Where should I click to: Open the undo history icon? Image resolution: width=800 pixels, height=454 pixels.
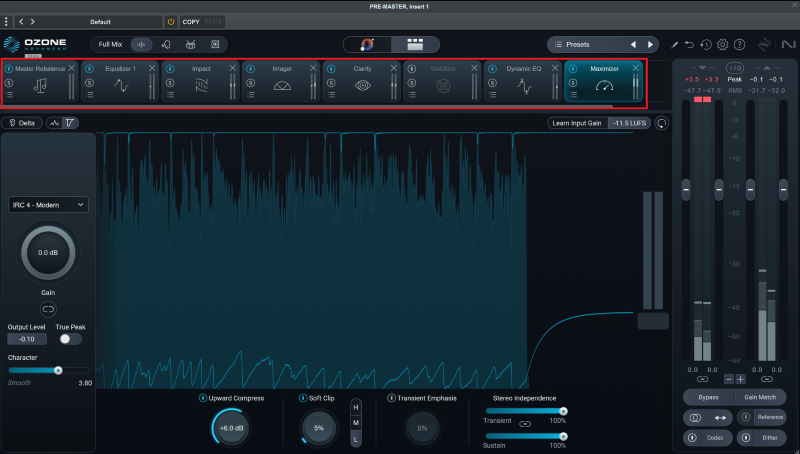706,45
